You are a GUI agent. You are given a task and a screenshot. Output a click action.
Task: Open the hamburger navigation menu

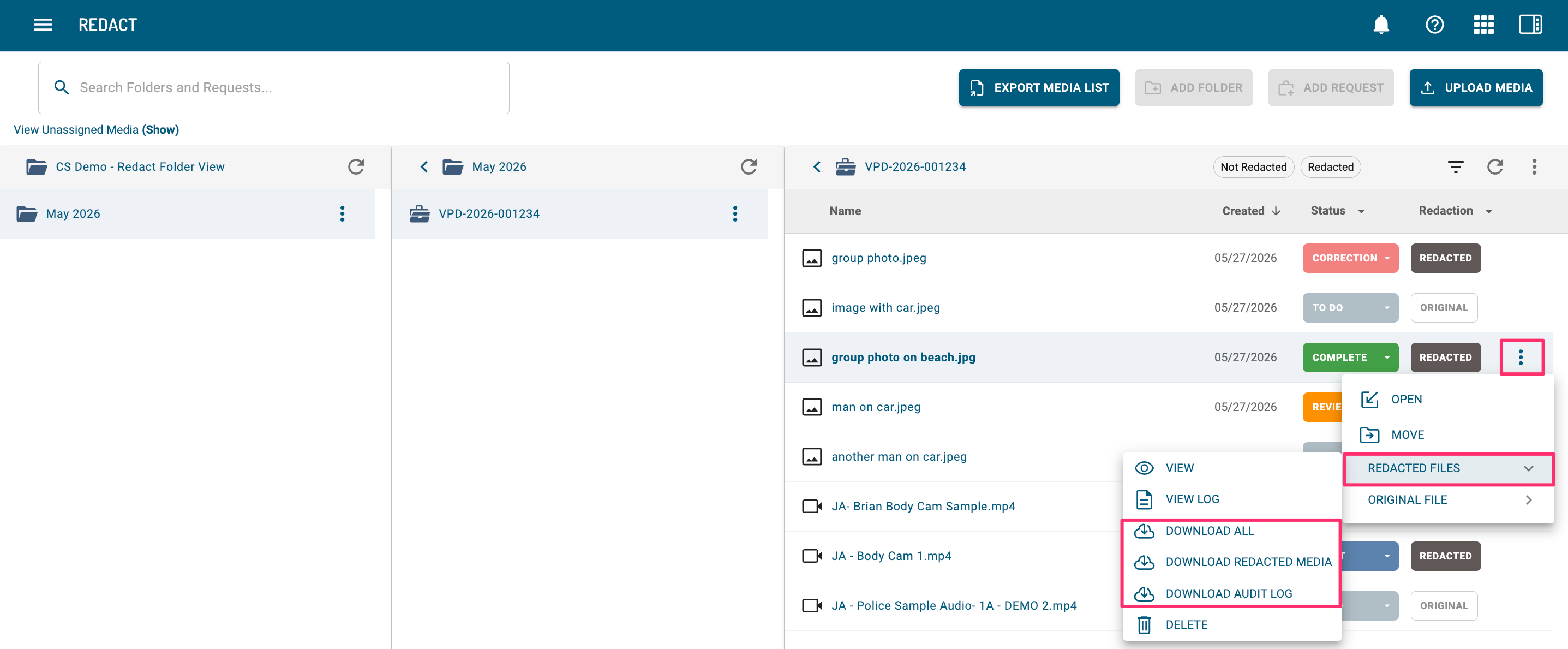point(43,25)
